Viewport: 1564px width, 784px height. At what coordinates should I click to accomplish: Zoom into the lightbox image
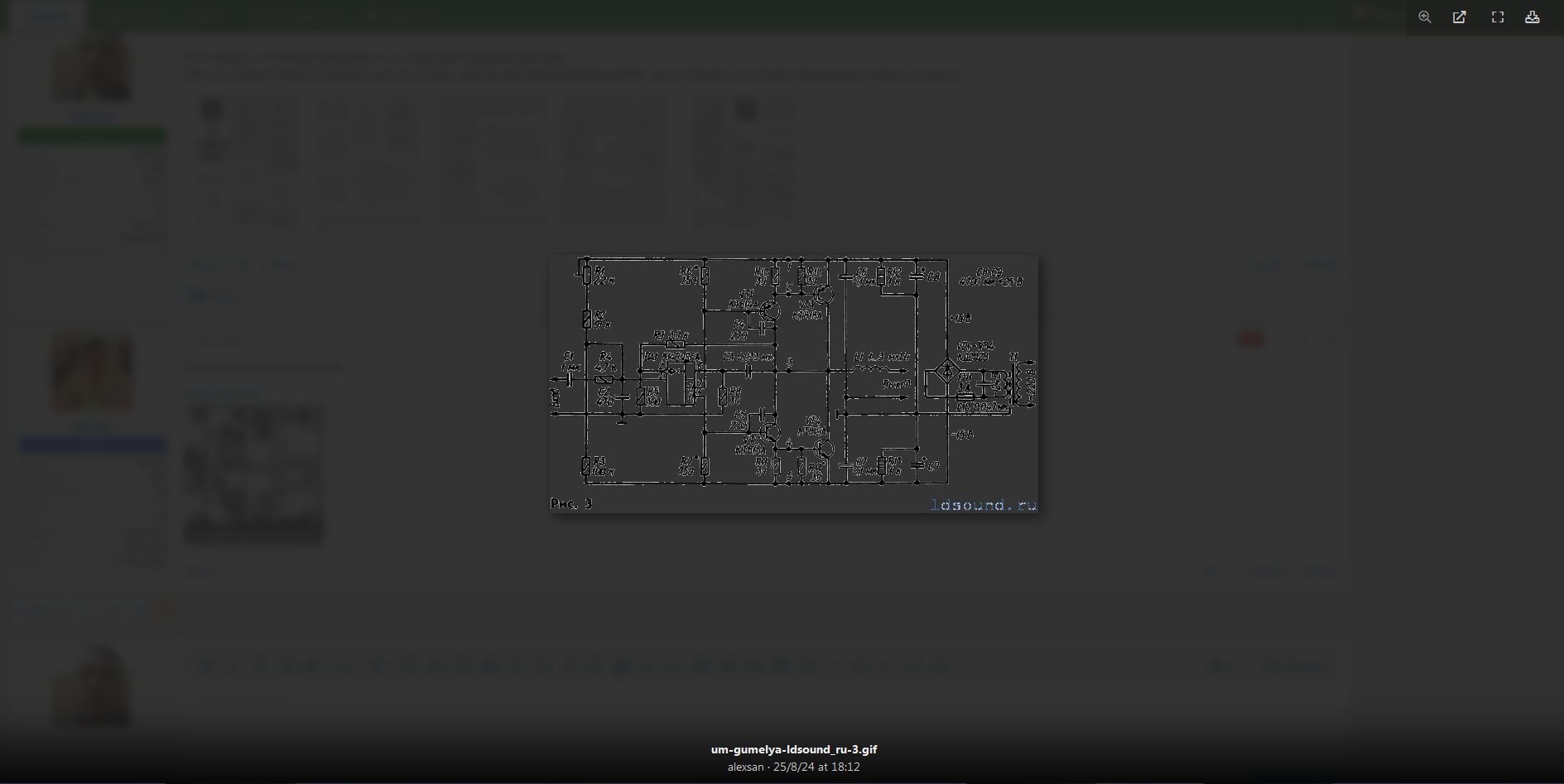tap(1425, 17)
